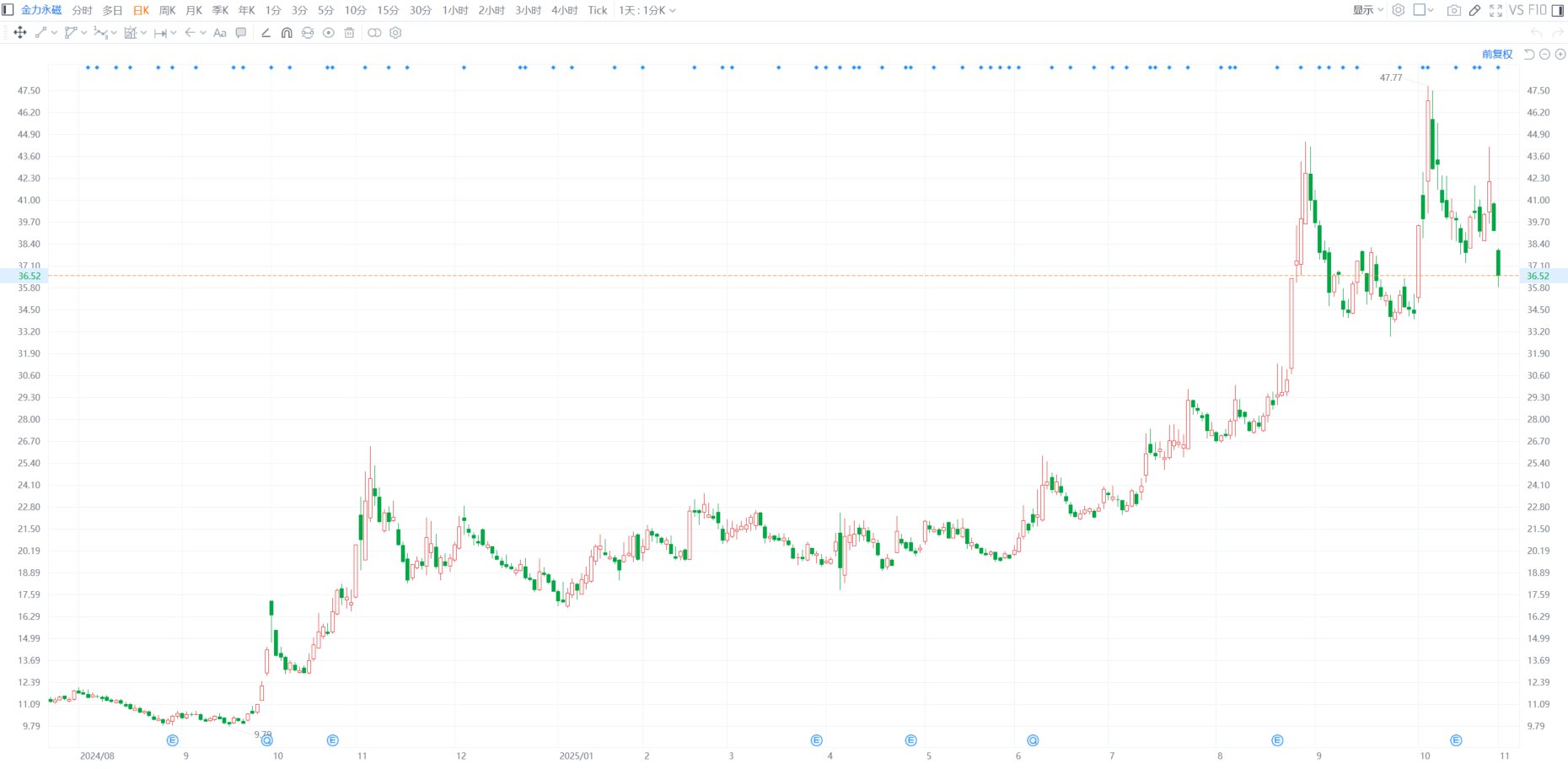The image size is (1568, 769).
Task: Zoom in chart with the plus circle icon
Action: point(1560,54)
